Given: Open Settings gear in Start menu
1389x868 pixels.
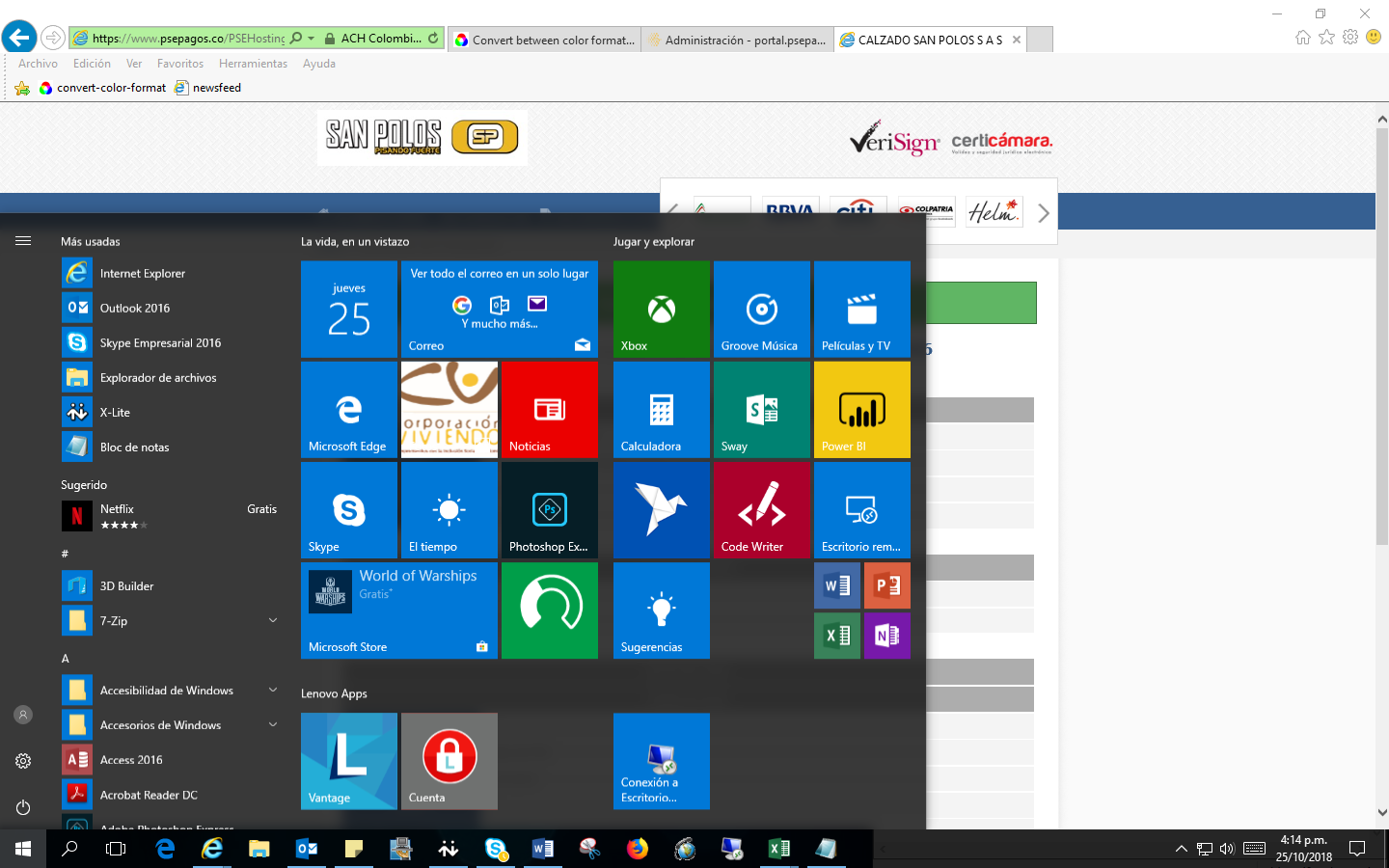Looking at the screenshot, I should tap(23, 761).
